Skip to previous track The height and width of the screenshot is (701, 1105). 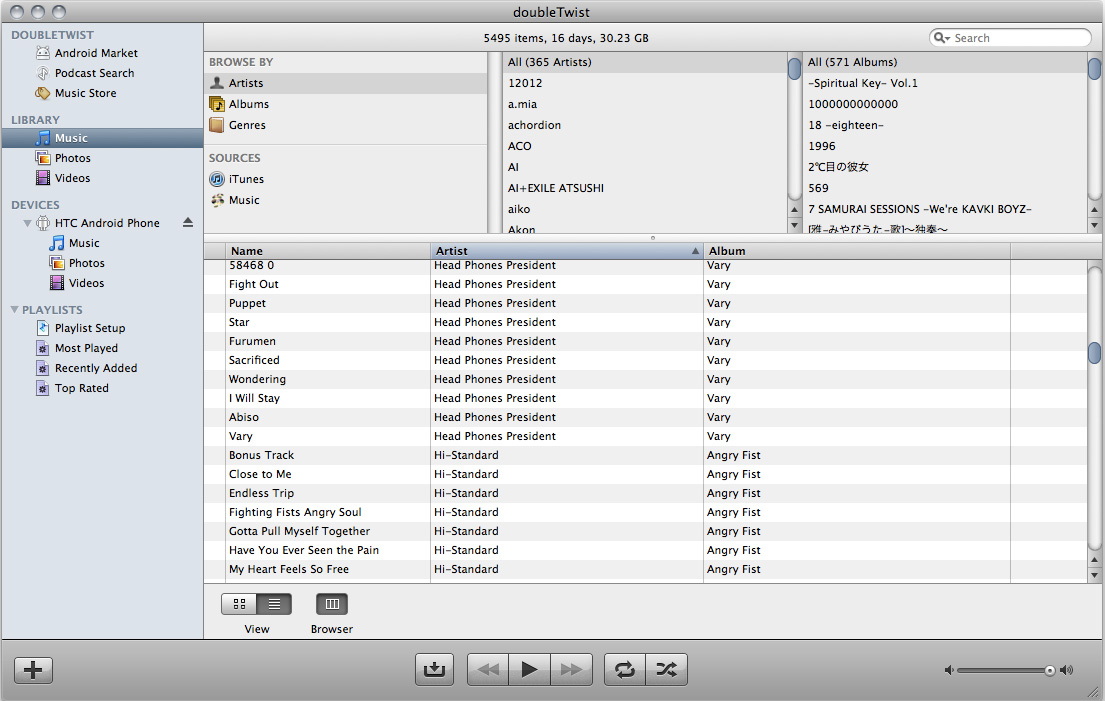coord(488,669)
